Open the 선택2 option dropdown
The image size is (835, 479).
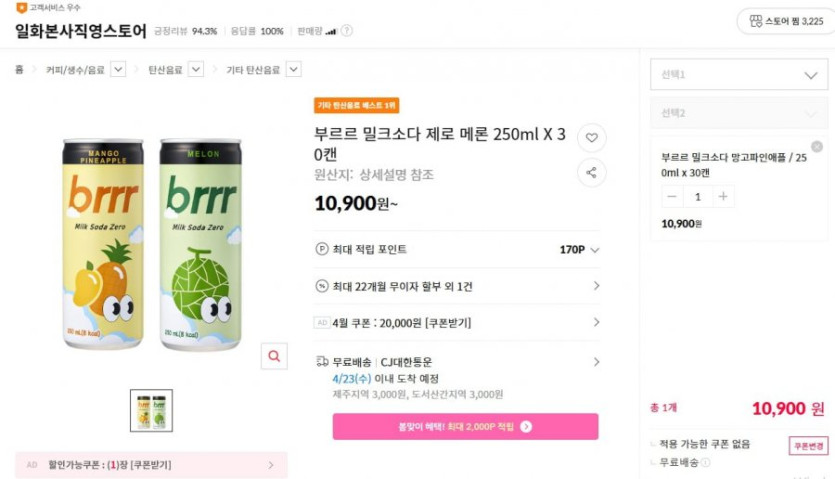pyautogui.click(x=738, y=113)
